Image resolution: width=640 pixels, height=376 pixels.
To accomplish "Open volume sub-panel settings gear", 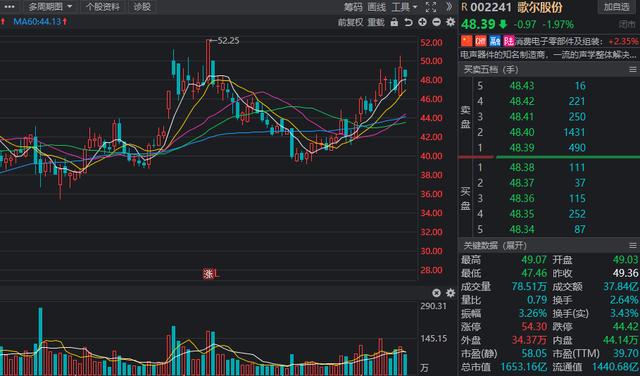I will point(450,293).
